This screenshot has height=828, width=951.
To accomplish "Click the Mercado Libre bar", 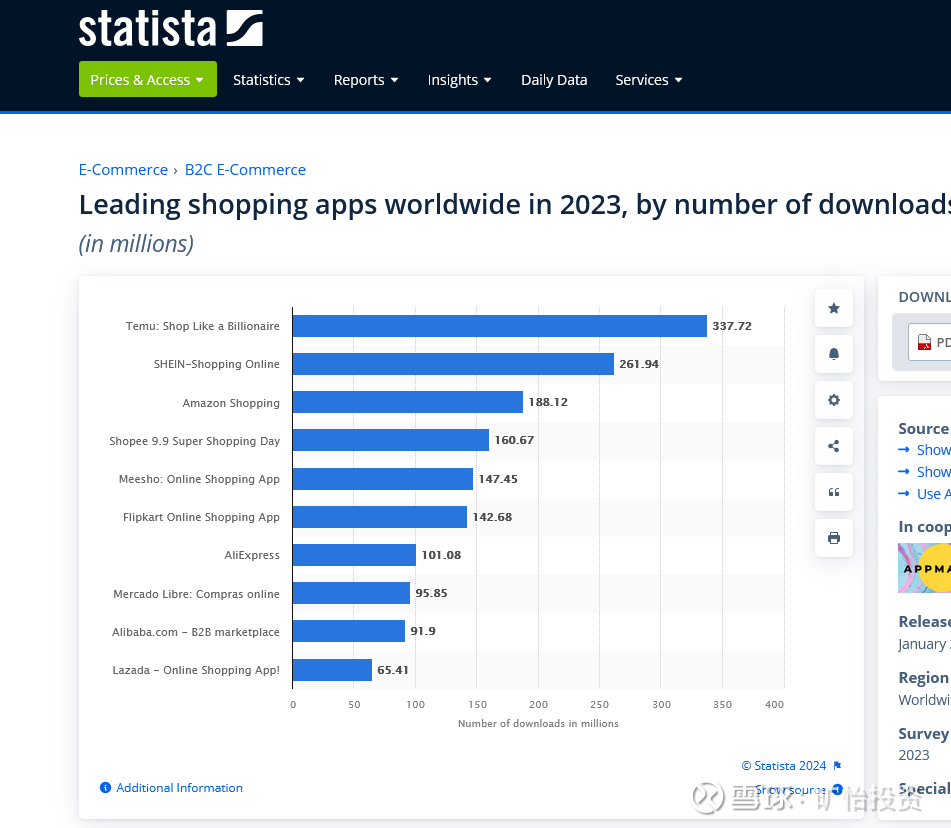I will point(351,593).
